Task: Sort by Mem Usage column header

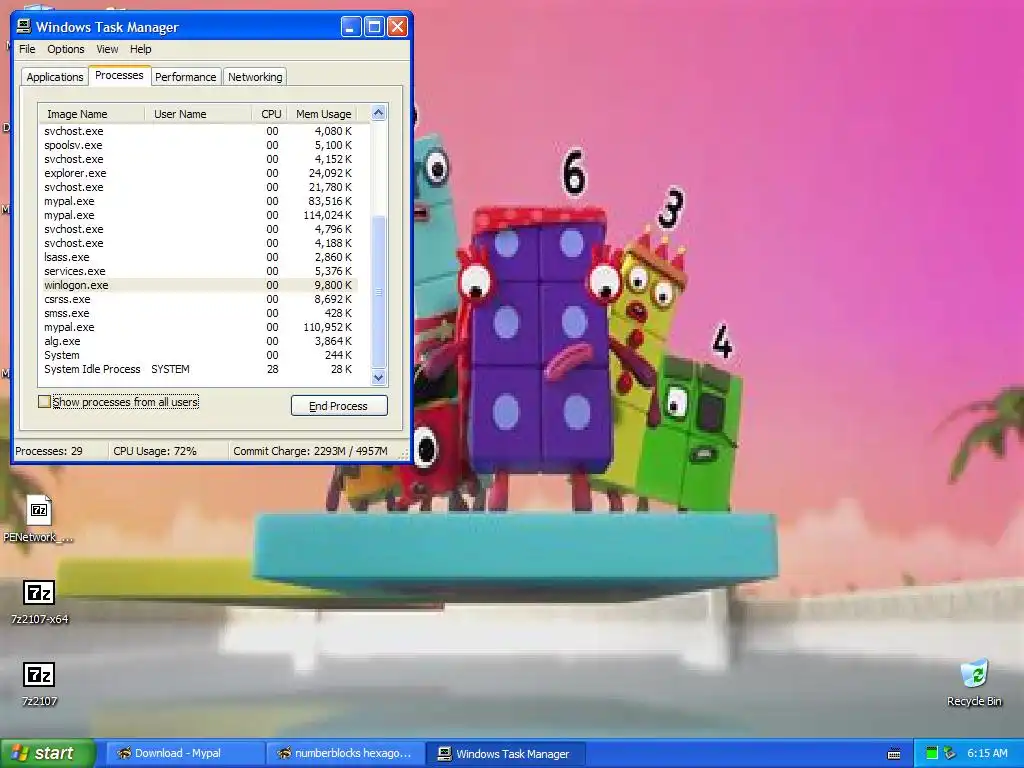Action: (323, 114)
